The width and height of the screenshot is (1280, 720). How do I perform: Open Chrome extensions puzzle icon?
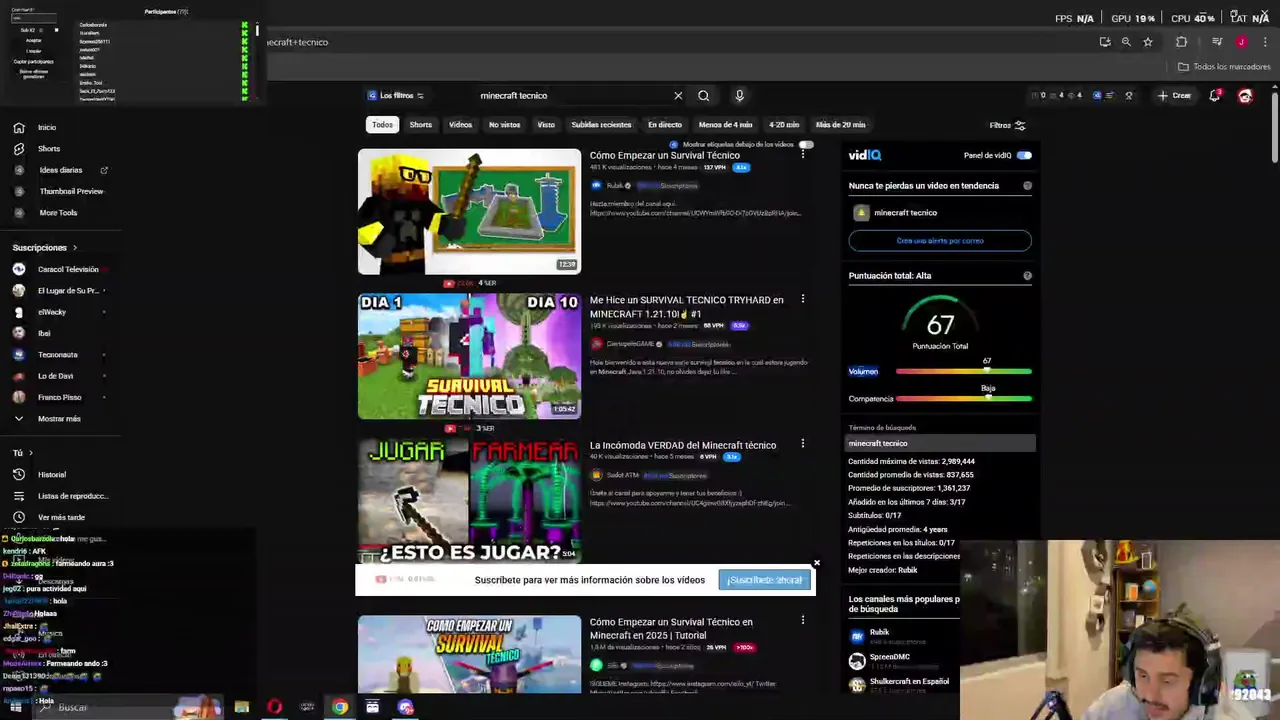[1182, 42]
